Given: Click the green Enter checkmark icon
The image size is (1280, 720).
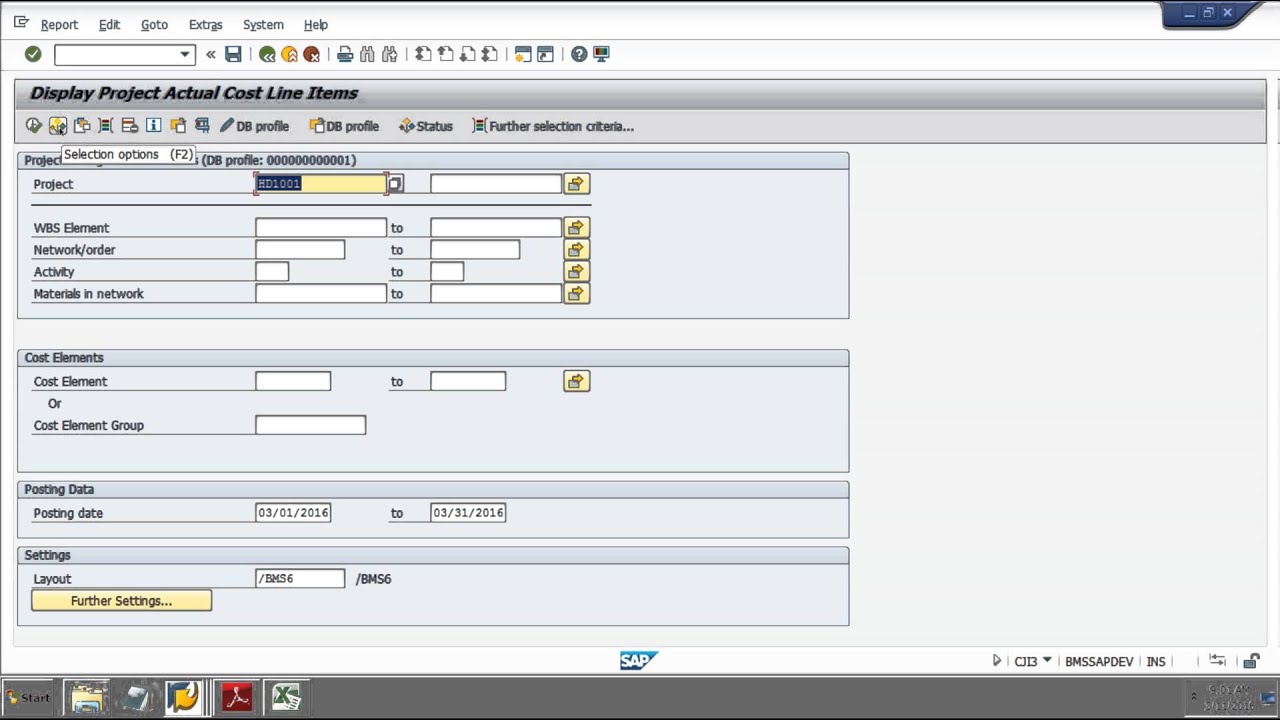Looking at the screenshot, I should click(33, 54).
